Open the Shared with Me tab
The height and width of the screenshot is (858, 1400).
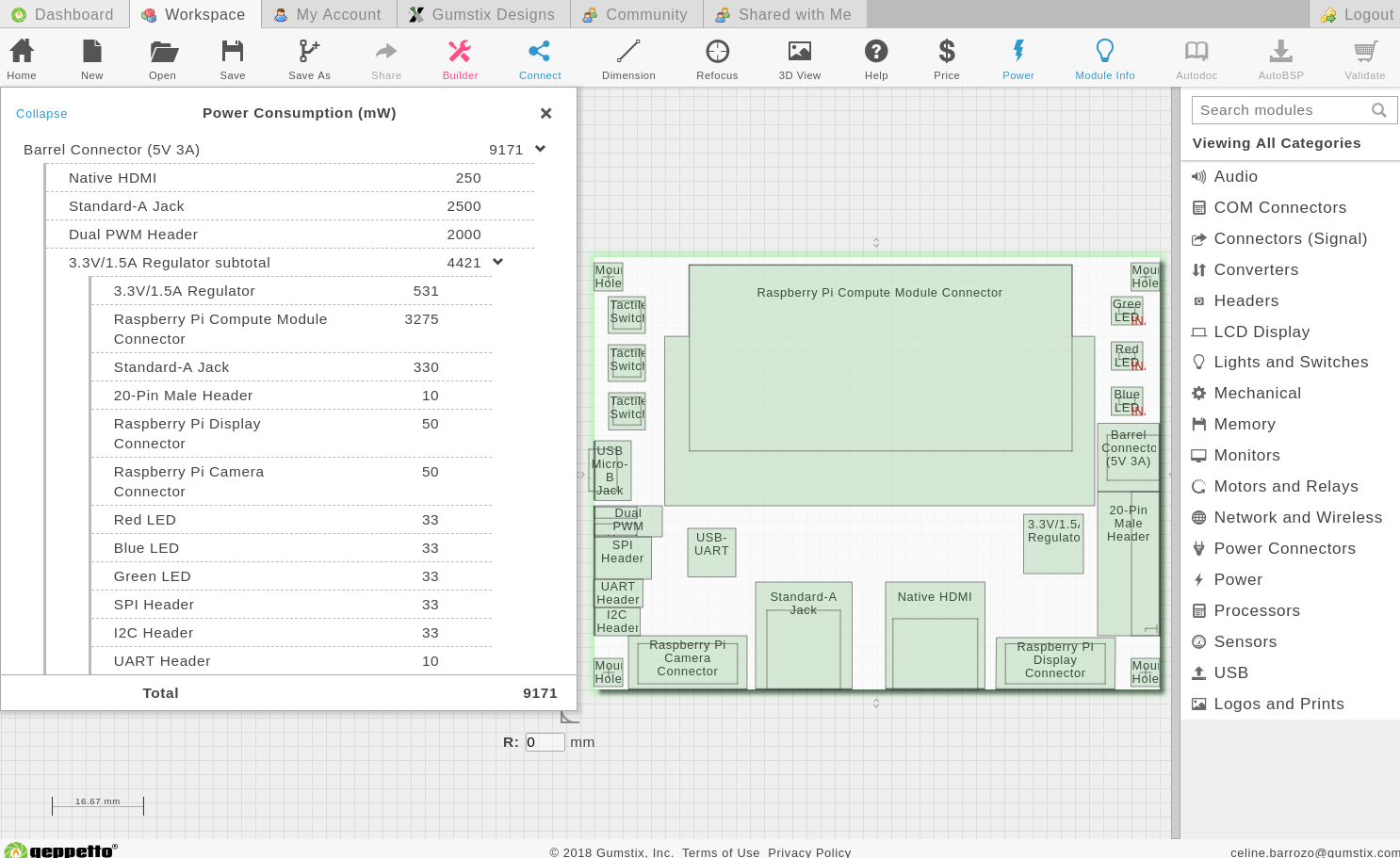tap(784, 14)
